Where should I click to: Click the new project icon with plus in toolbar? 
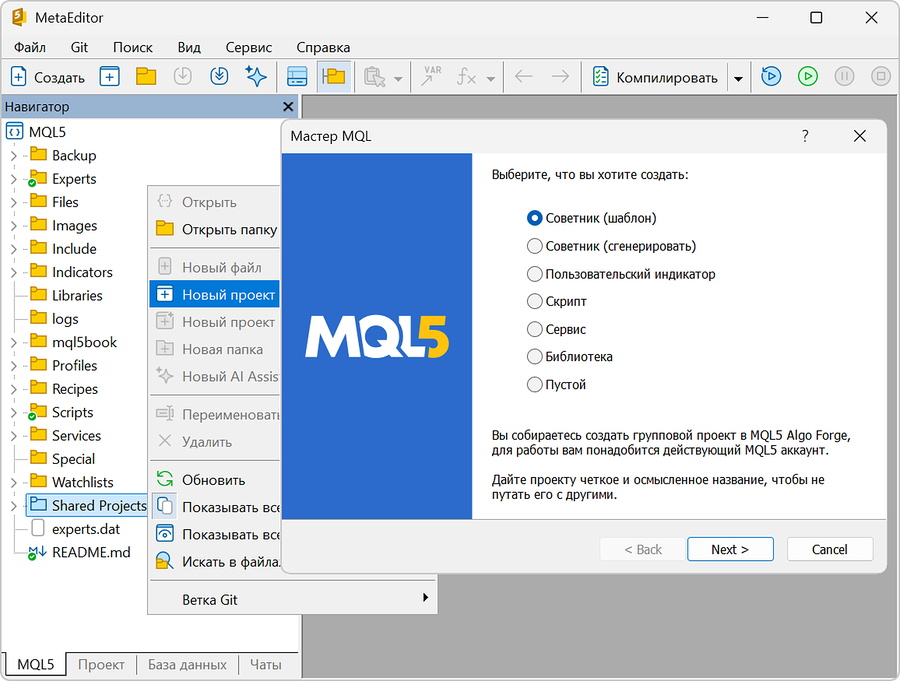[110, 76]
